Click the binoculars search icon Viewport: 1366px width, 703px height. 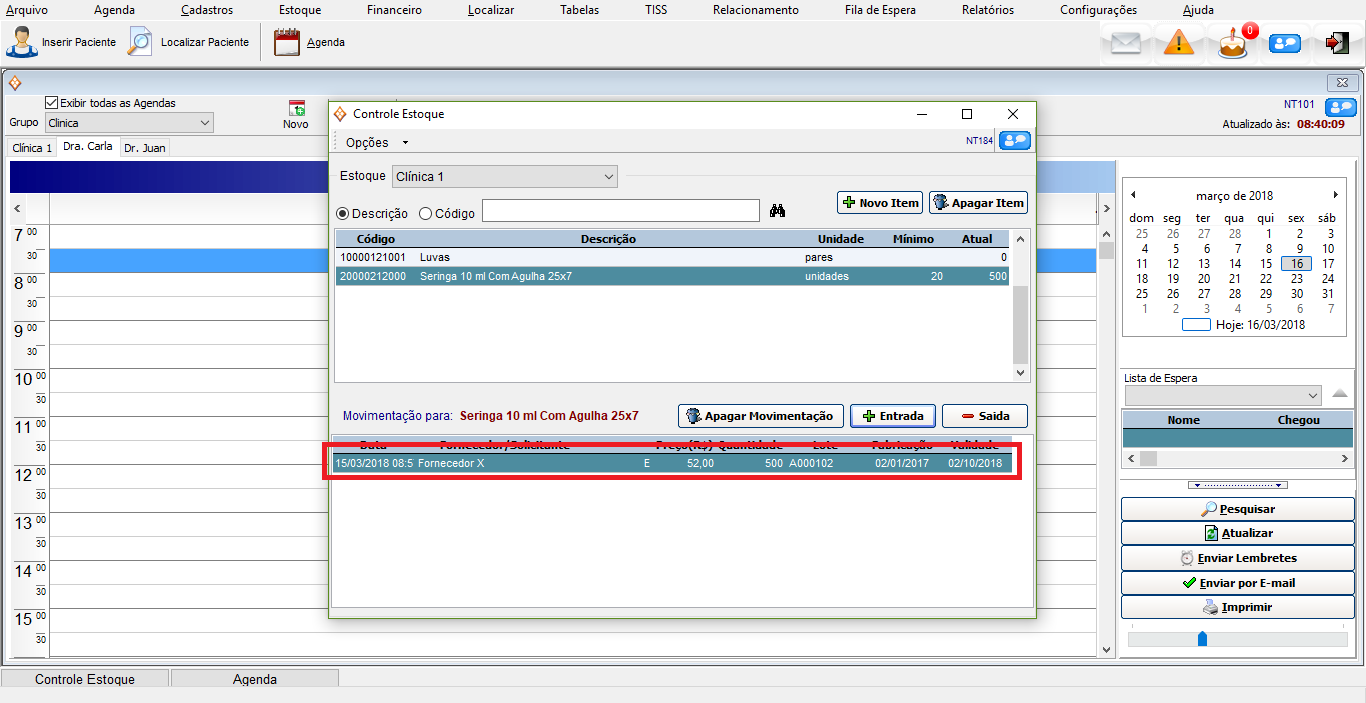click(x=778, y=211)
